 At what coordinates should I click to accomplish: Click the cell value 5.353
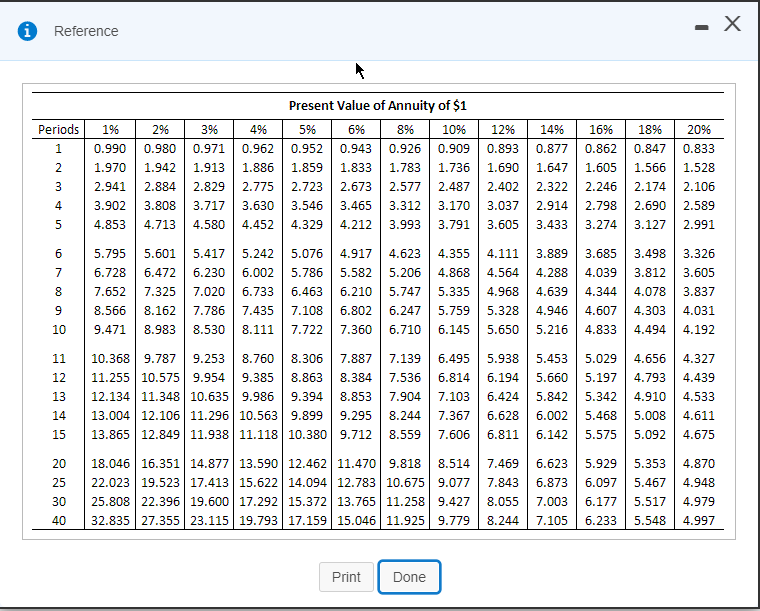pos(649,464)
